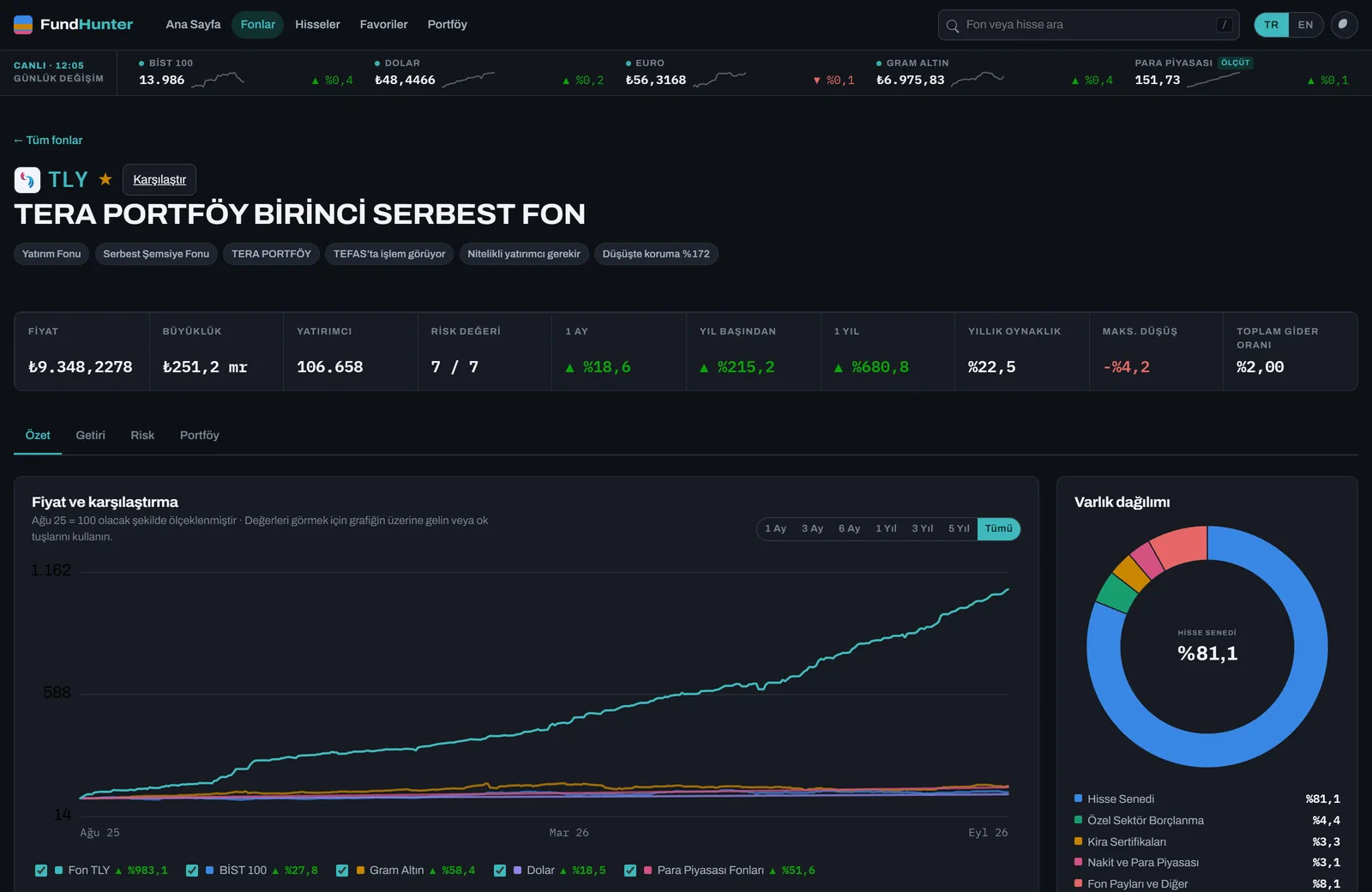The height and width of the screenshot is (892, 1372).
Task: Switch language to EN
Action: [1305, 25]
